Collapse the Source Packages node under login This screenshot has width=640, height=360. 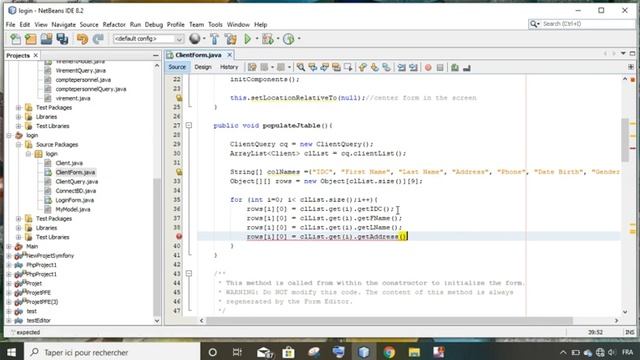[x=19, y=144]
